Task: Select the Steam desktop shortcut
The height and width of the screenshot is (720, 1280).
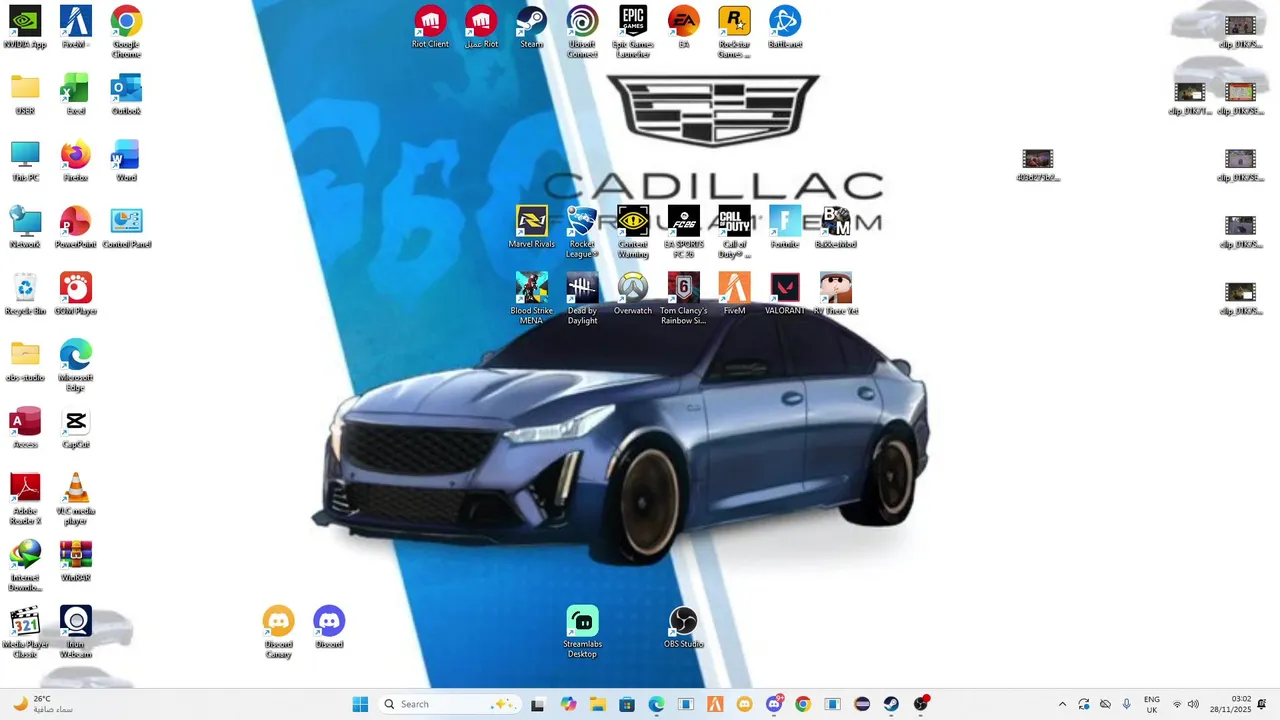Action: click(x=531, y=28)
